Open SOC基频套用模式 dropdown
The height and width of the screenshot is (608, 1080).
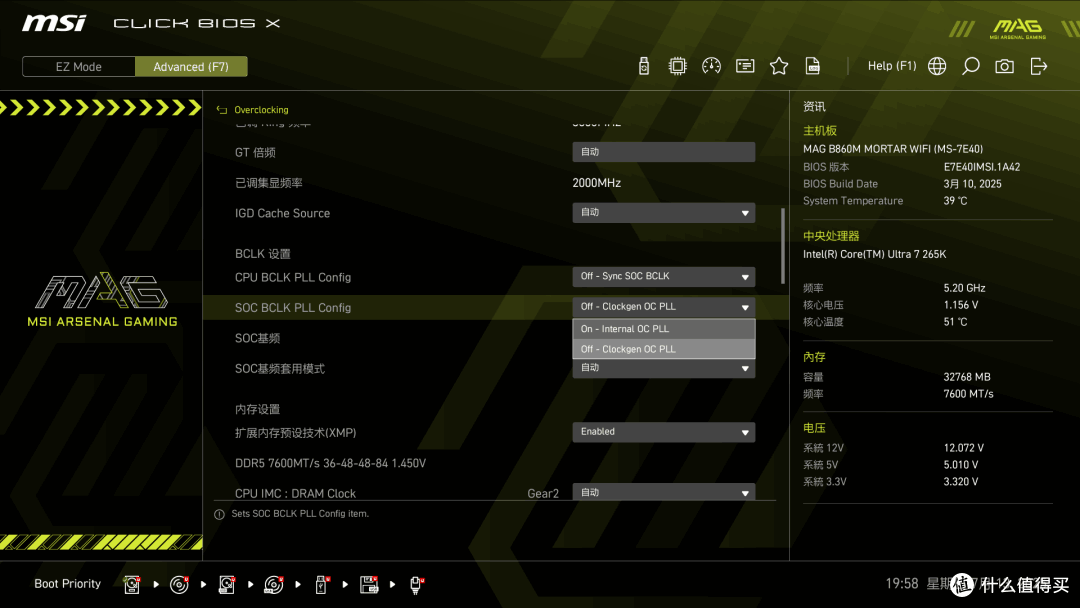pyautogui.click(x=663, y=368)
